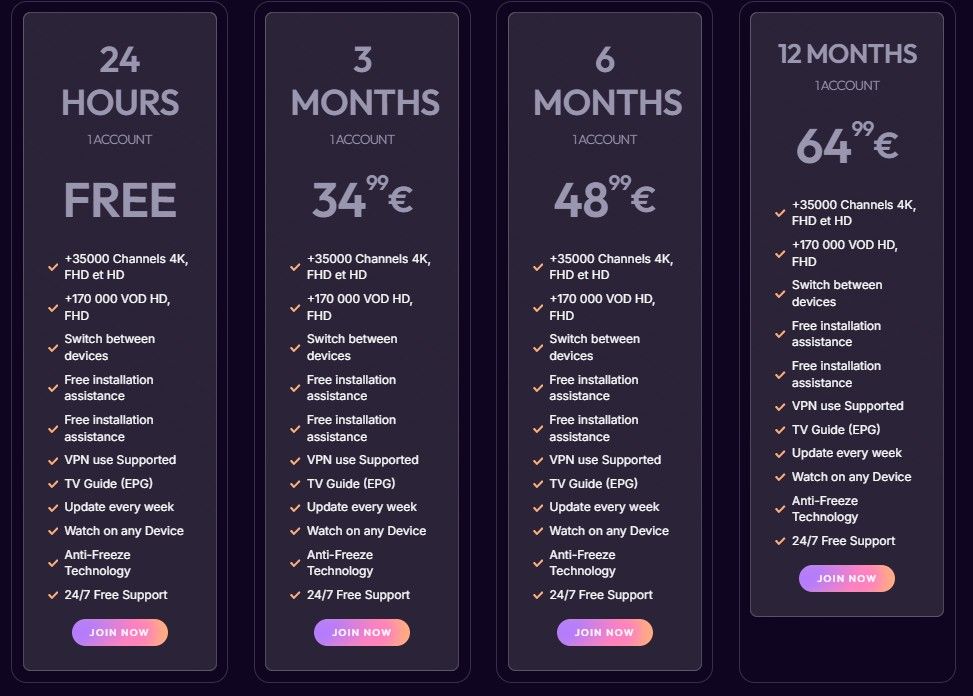
Task: Click JOIN NOW on the 6 Months plan
Action: click(605, 631)
